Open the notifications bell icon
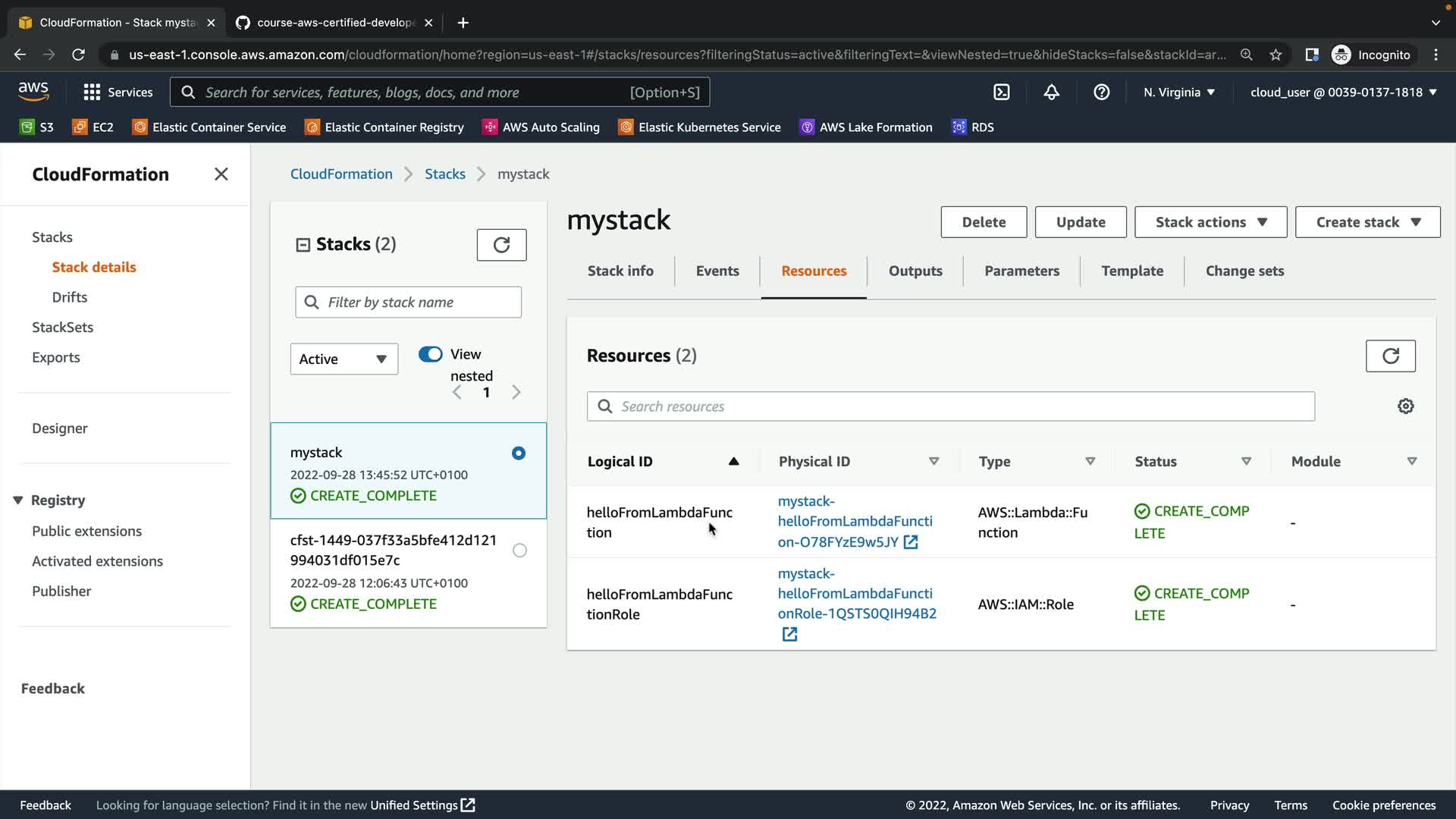Viewport: 1456px width, 819px height. click(1051, 93)
